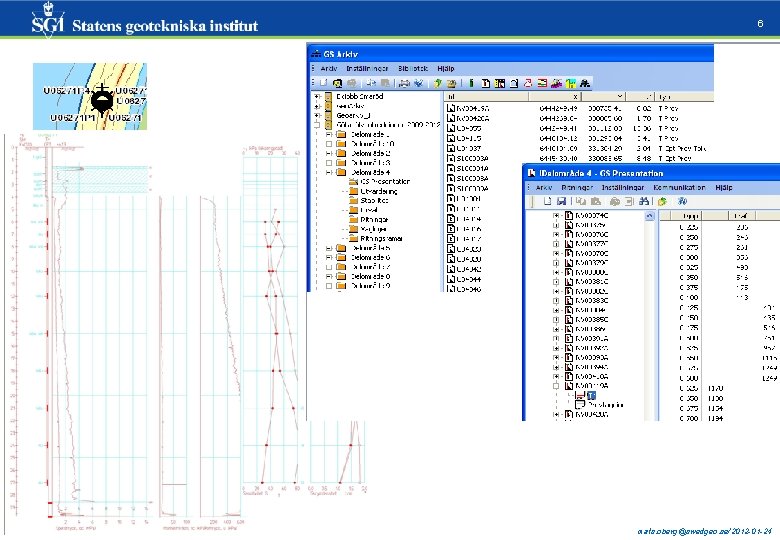Open Arkiv menu in GS Presentation window
Viewport: 780px width, 540px height.
(x=544, y=187)
